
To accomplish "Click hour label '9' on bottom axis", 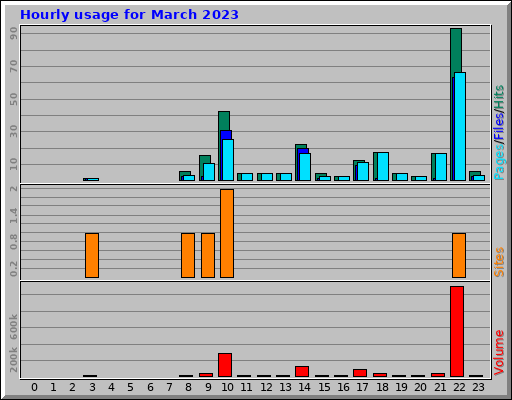I will pyautogui.click(x=208, y=387).
